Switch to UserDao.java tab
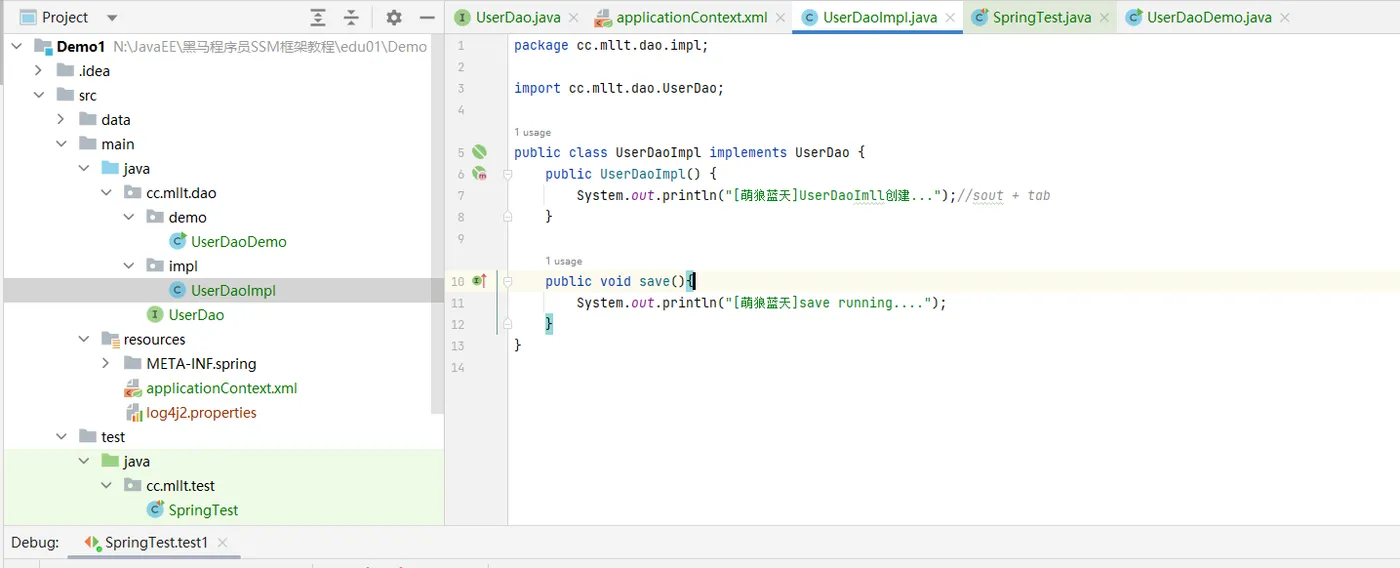 [x=518, y=17]
